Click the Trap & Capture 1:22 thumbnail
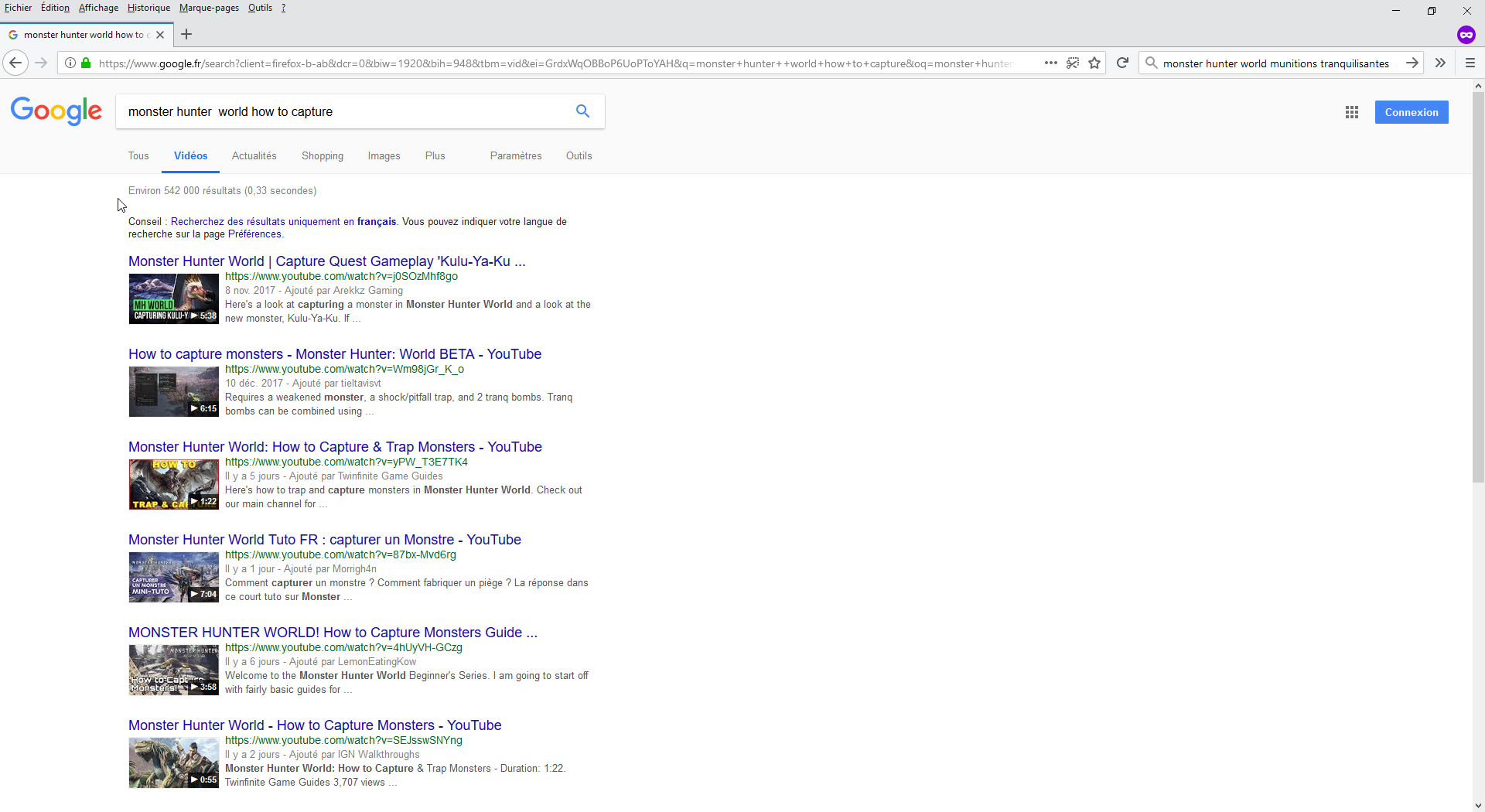The width and height of the screenshot is (1485, 812). pyautogui.click(x=174, y=484)
